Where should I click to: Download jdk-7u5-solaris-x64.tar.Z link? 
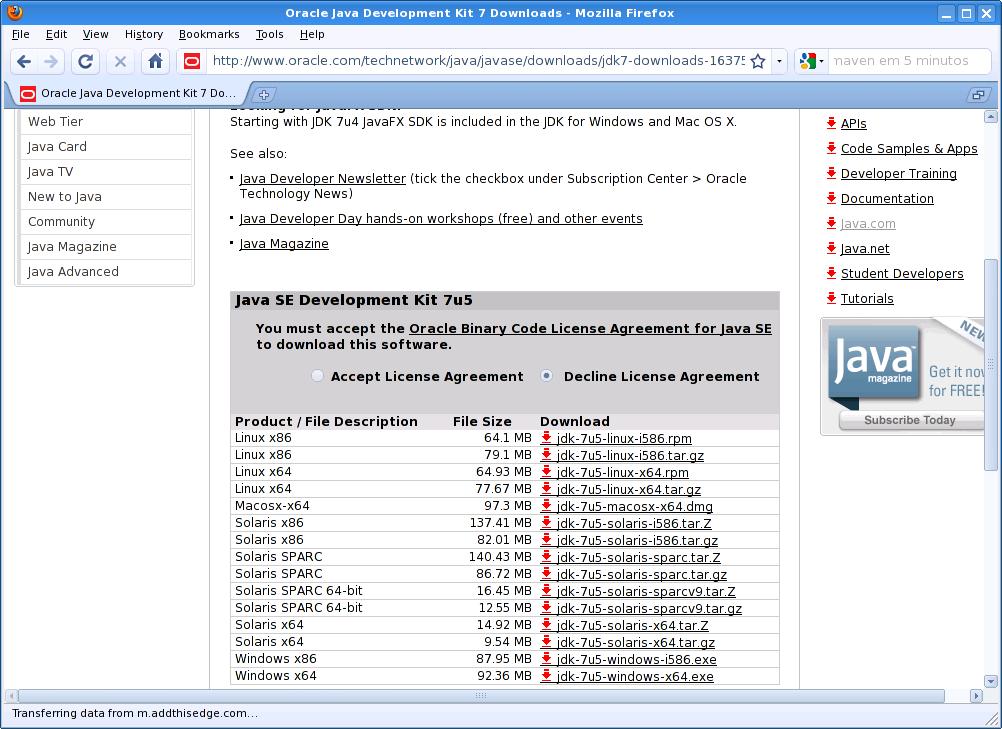coord(633,625)
